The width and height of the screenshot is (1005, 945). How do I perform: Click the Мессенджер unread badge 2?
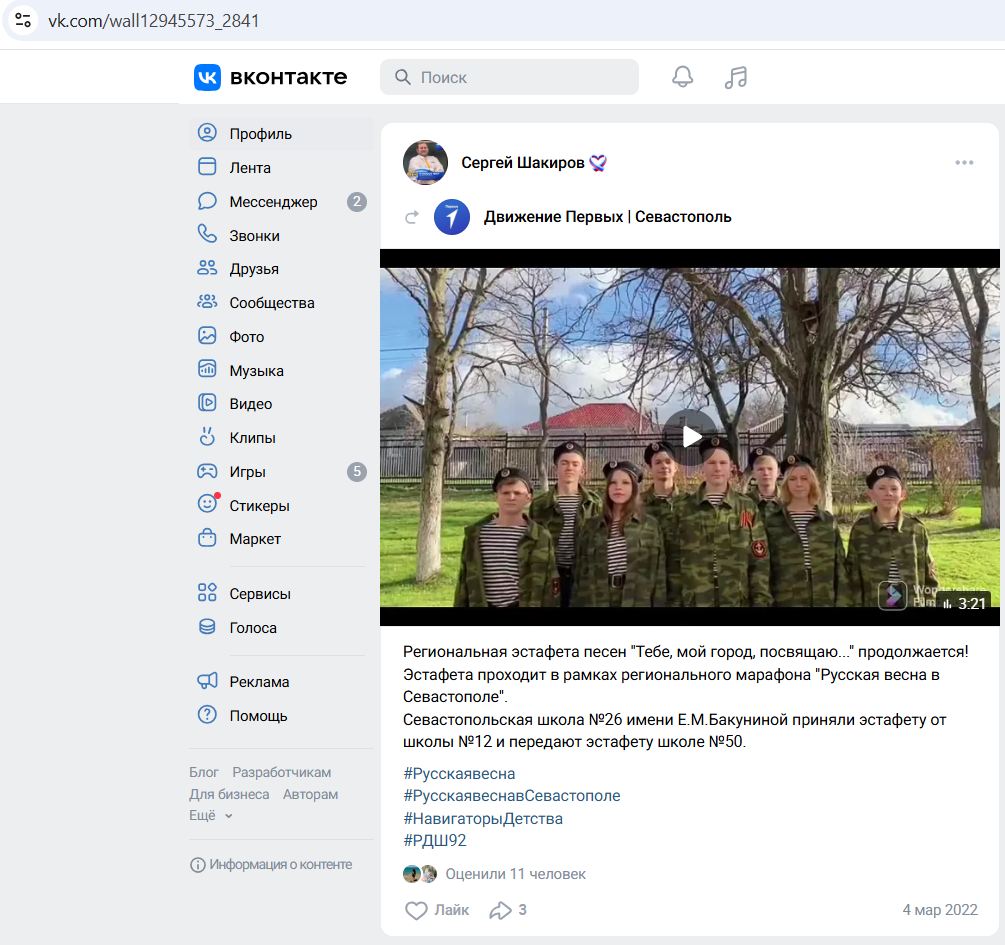[x=357, y=202]
